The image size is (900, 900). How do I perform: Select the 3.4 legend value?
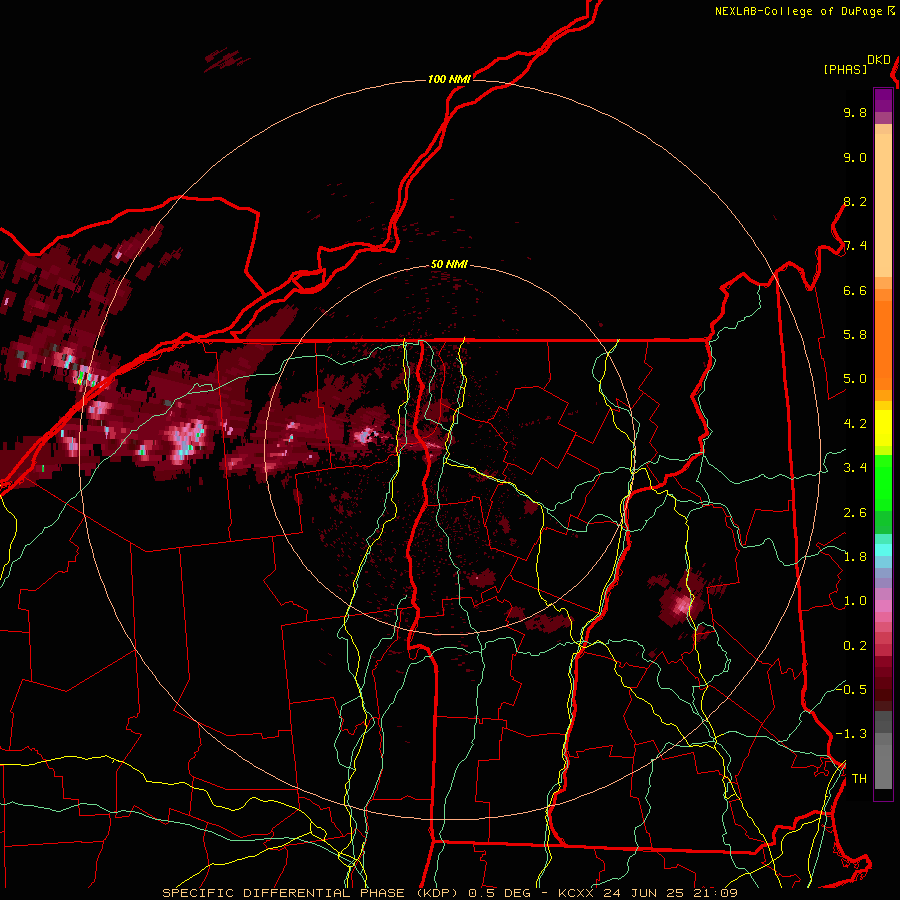855,468
